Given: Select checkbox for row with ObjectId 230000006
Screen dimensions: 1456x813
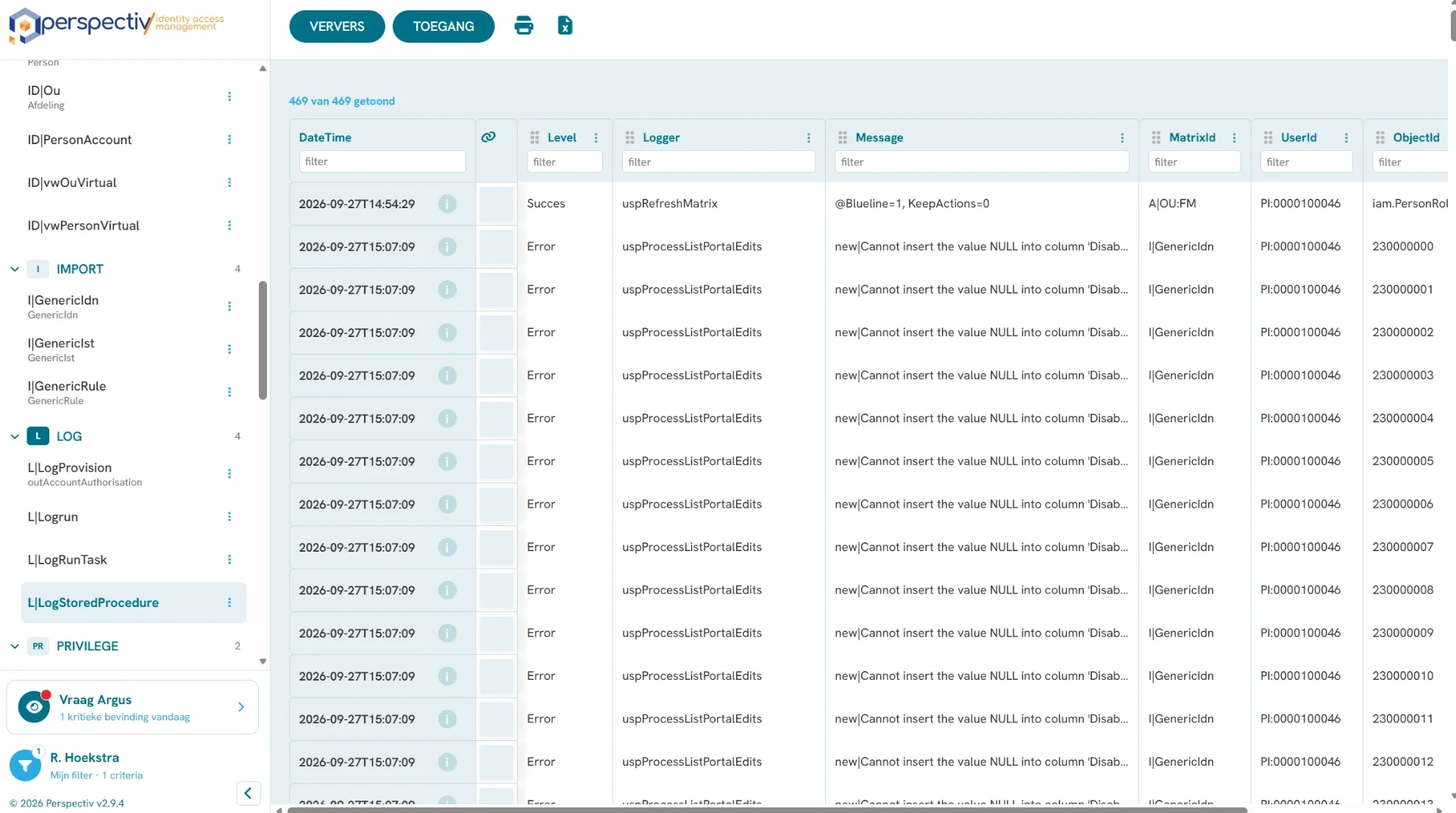Looking at the screenshot, I should click(496, 504).
